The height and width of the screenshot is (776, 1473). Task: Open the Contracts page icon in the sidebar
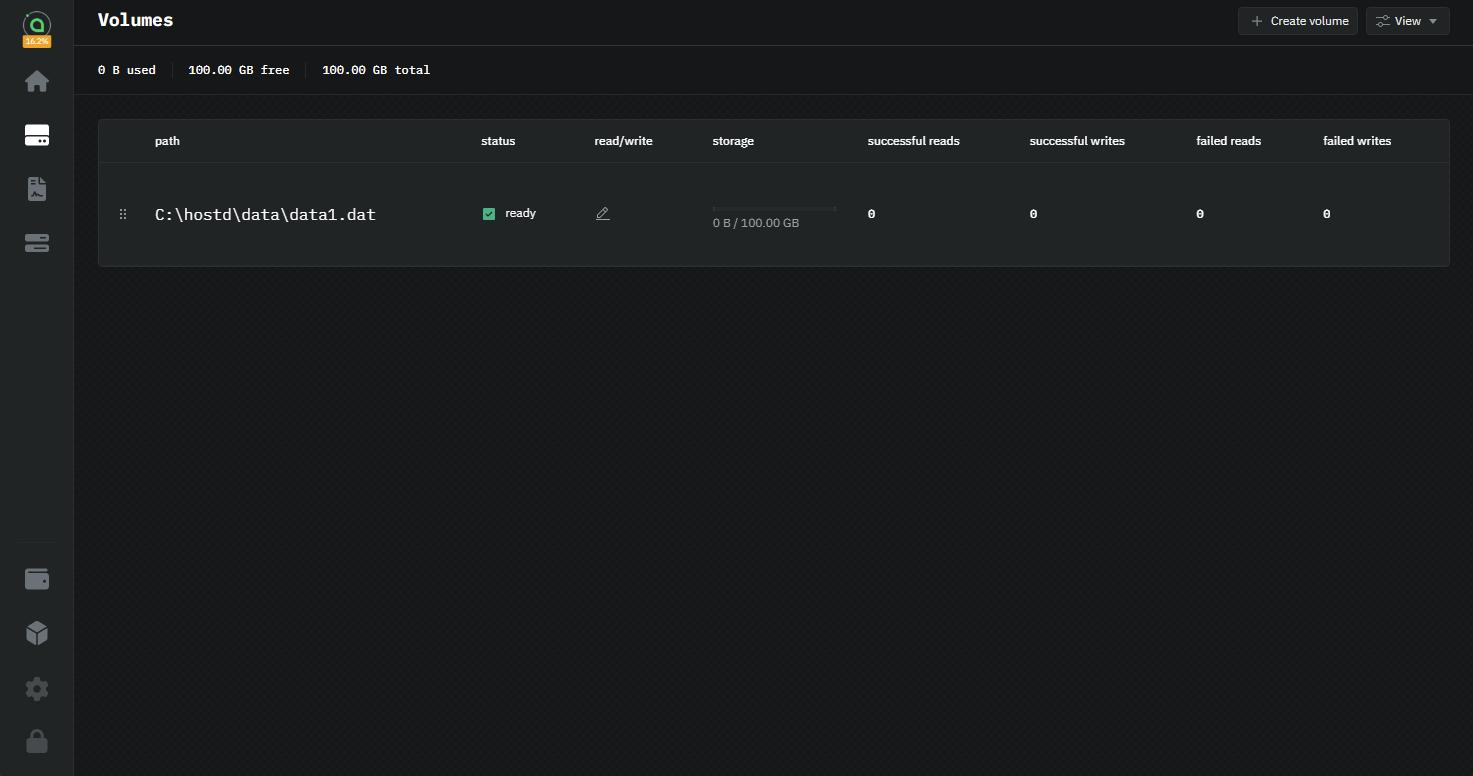tap(37, 189)
